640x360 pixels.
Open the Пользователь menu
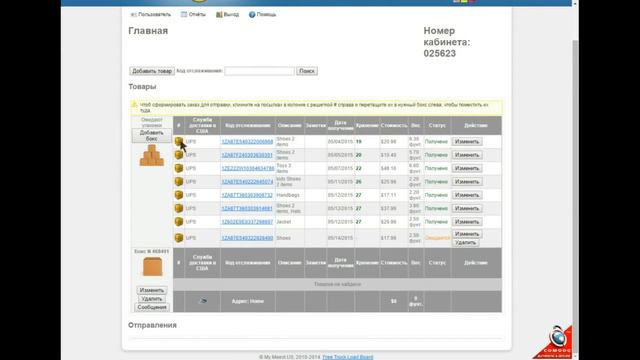coord(151,14)
